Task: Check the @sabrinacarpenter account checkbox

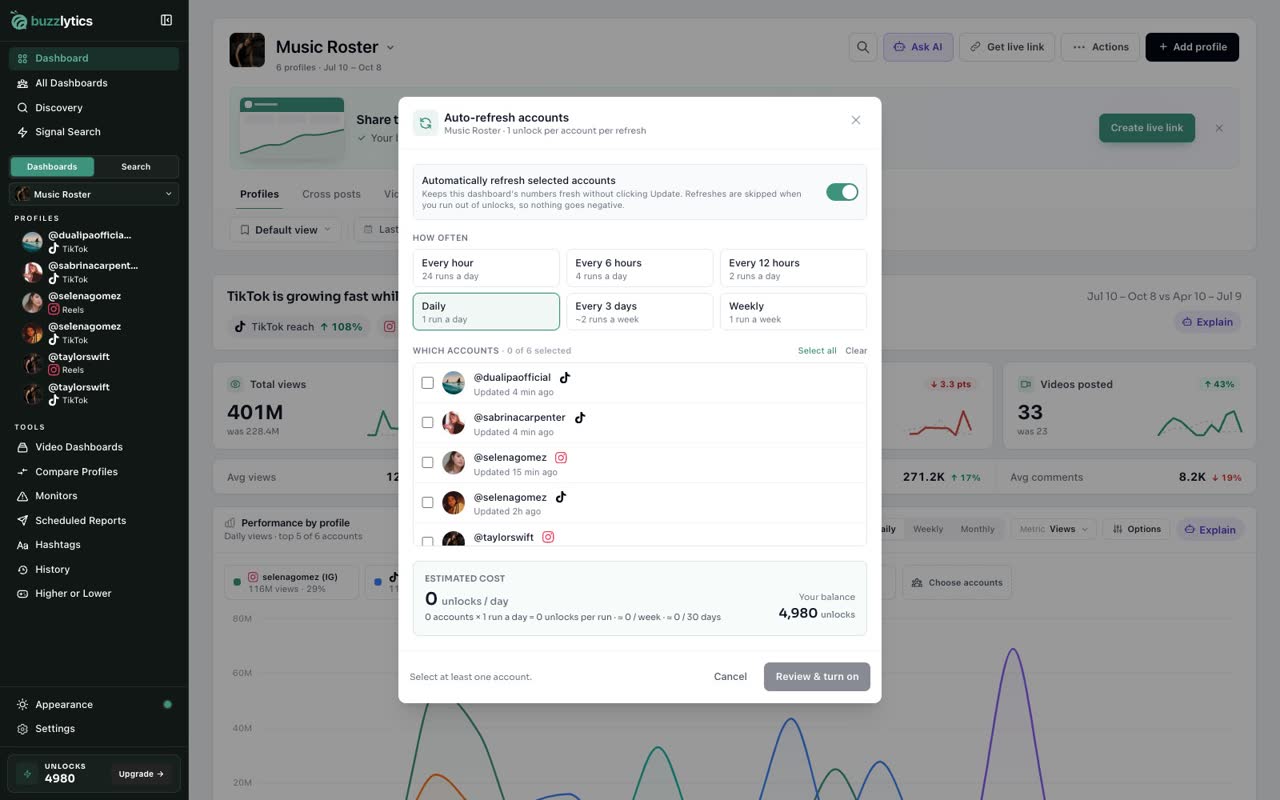Action: 427,423
